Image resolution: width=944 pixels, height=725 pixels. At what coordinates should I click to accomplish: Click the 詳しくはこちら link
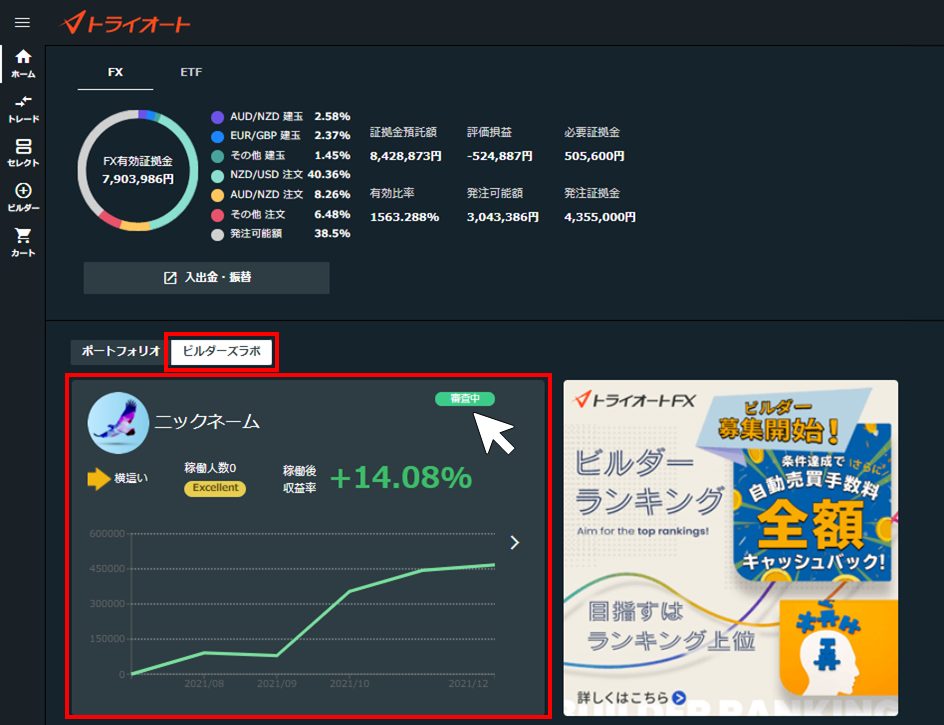point(631,697)
